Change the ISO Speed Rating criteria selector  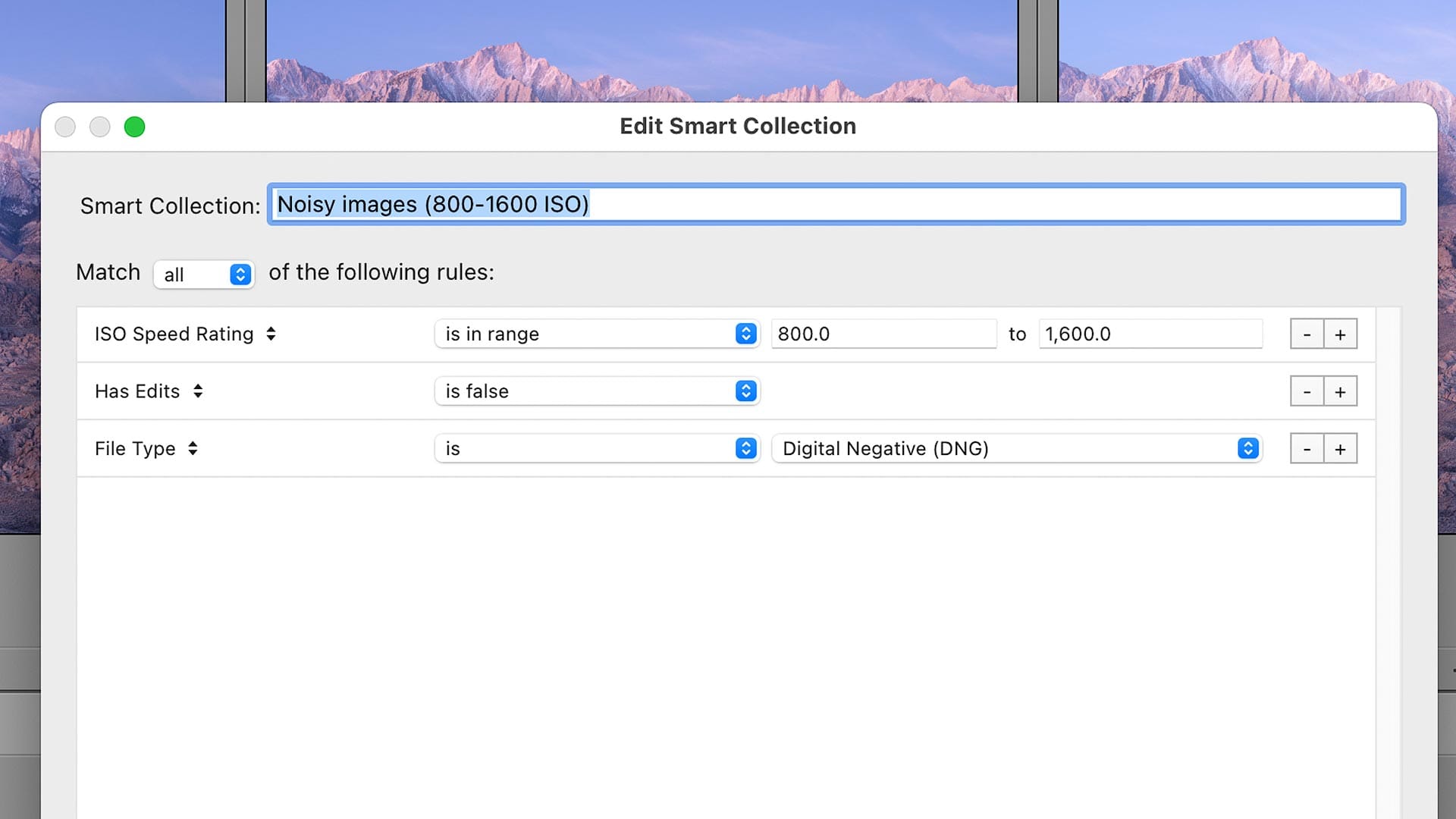click(x=185, y=334)
